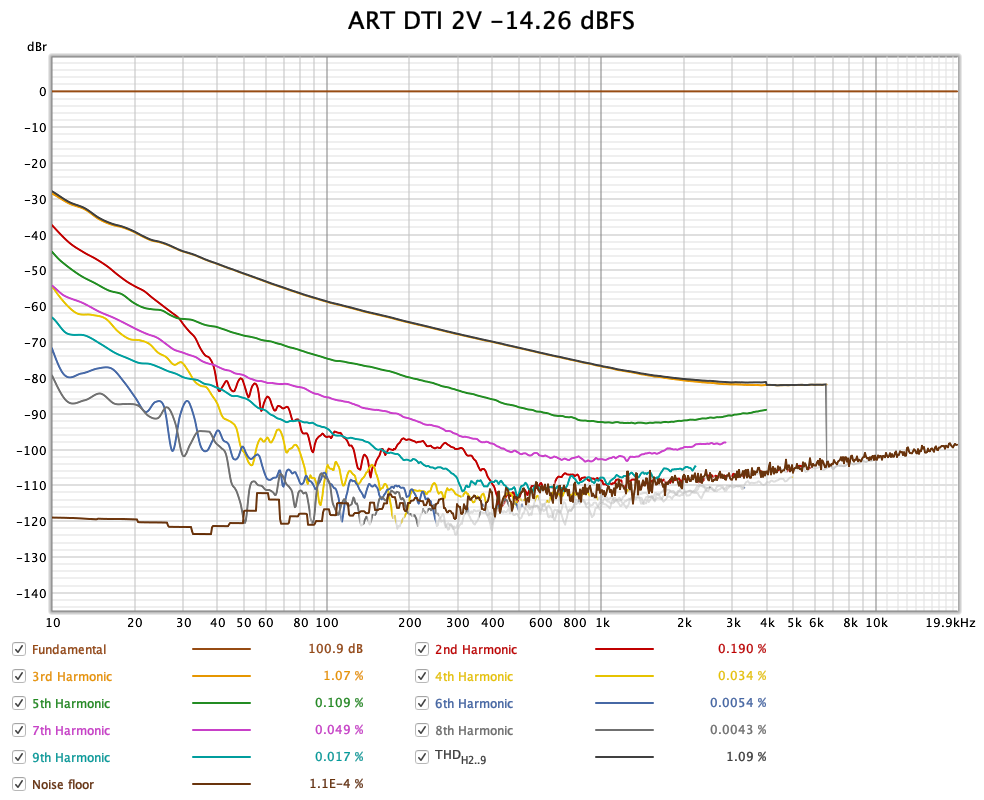Click the Fundamental brown line swatch
Image resolution: width=984 pixels, height=800 pixels.
[222, 649]
